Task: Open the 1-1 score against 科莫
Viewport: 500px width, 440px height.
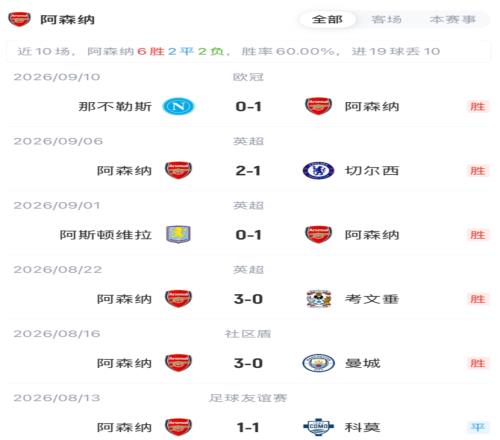Action: click(249, 427)
